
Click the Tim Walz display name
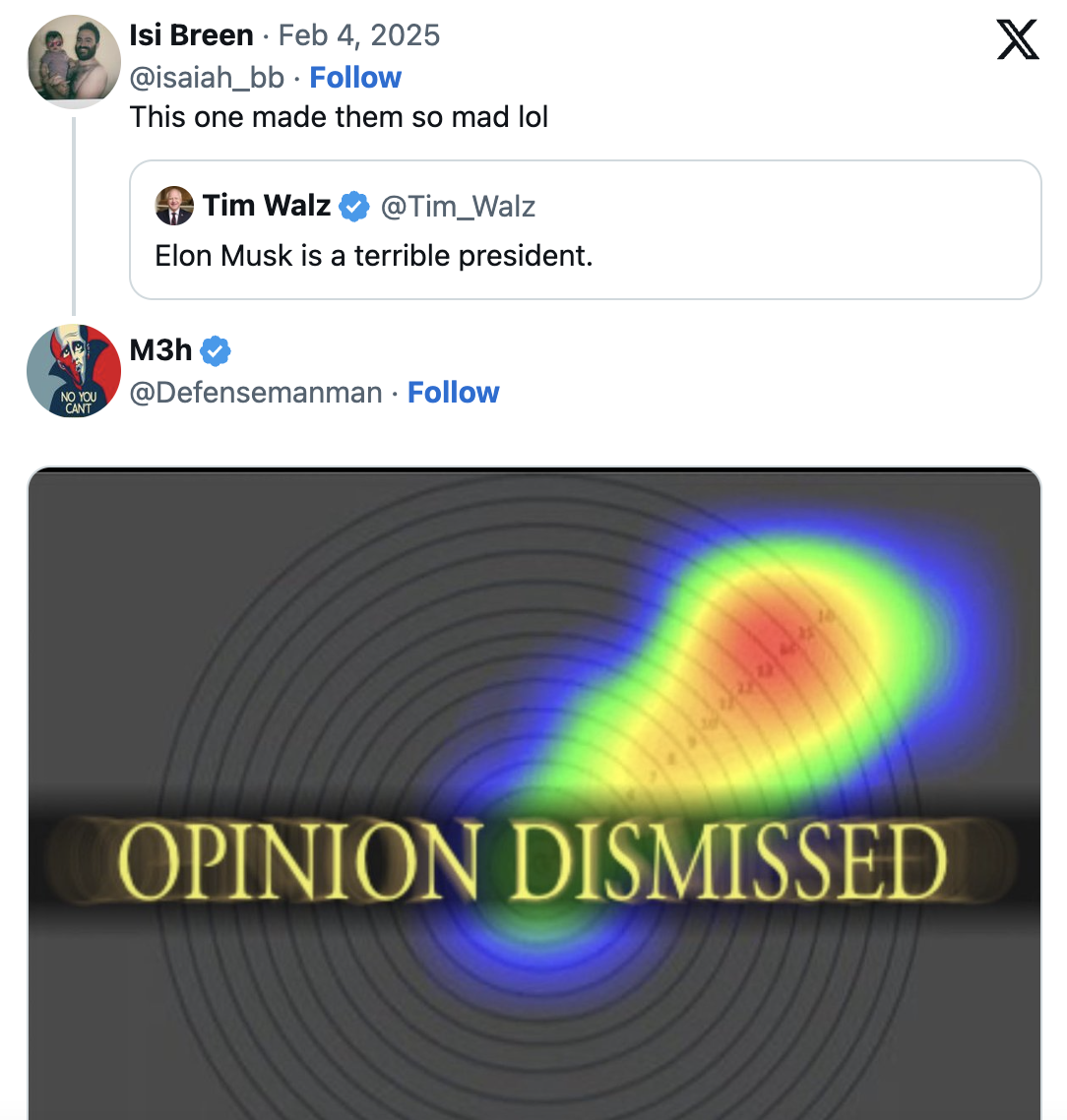[266, 206]
